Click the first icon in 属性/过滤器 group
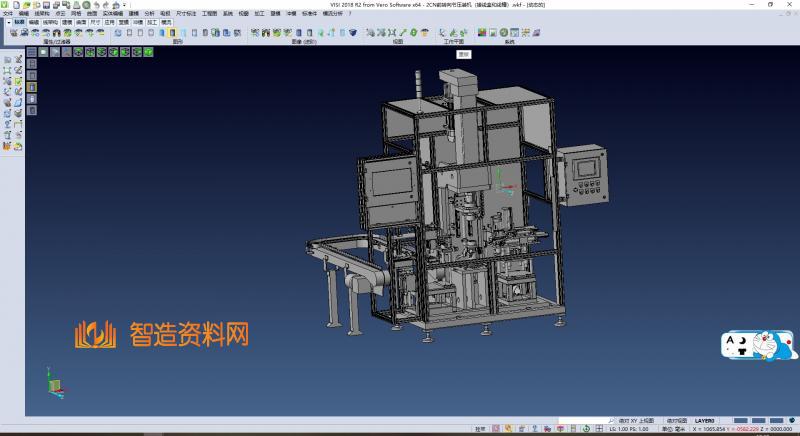The image size is (800, 436). click(12, 33)
